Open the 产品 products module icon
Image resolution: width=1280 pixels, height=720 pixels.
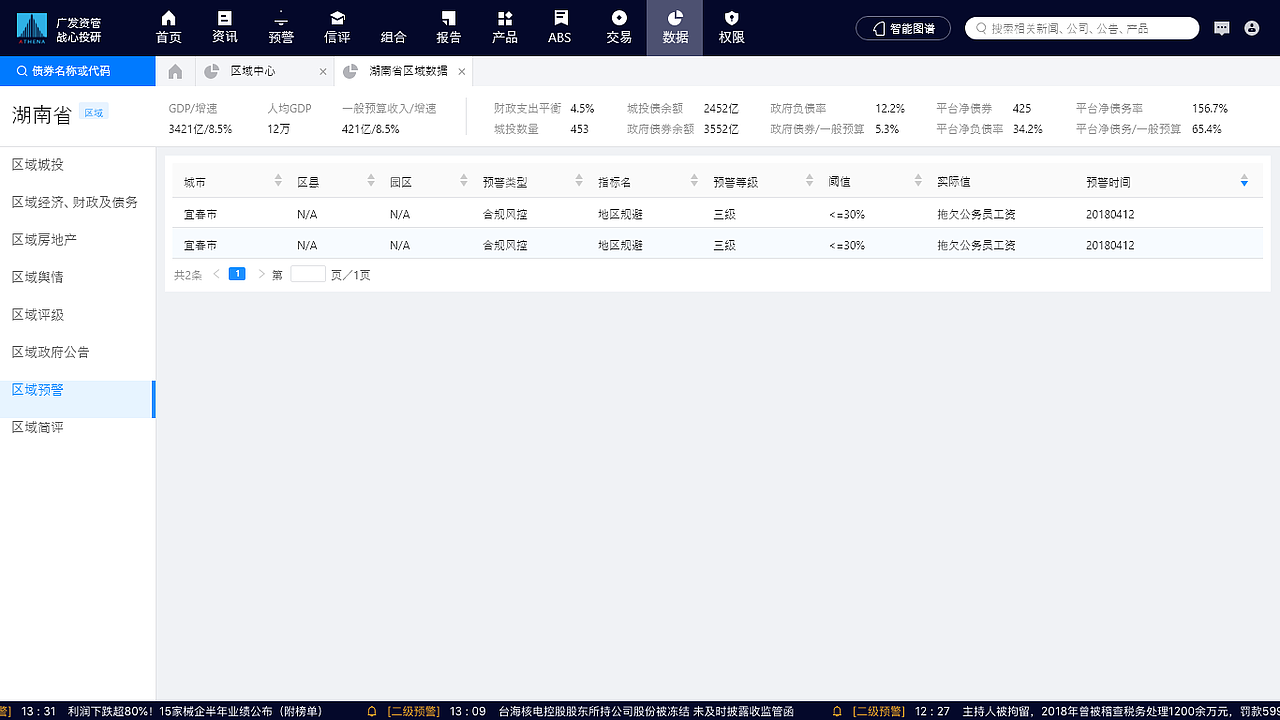(504, 28)
